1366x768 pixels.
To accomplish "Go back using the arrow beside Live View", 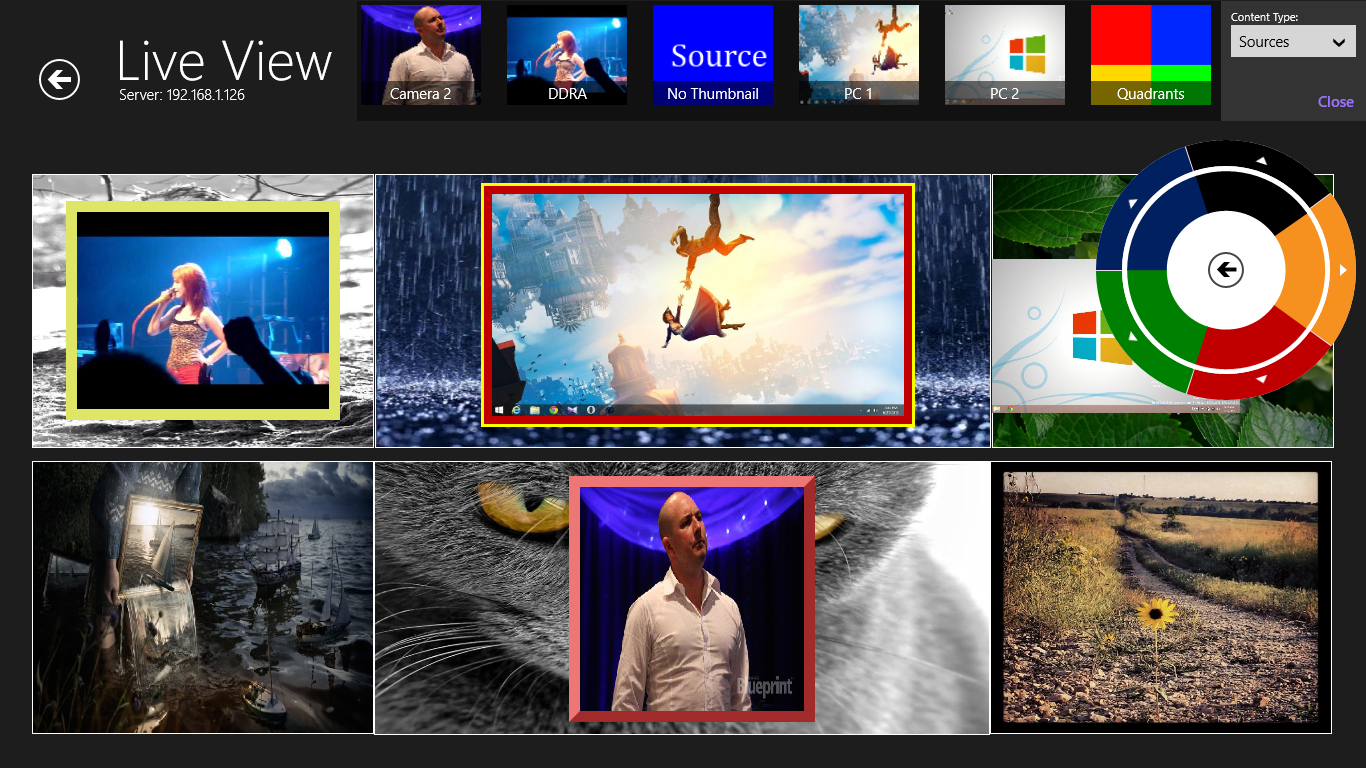I will click(x=59, y=79).
